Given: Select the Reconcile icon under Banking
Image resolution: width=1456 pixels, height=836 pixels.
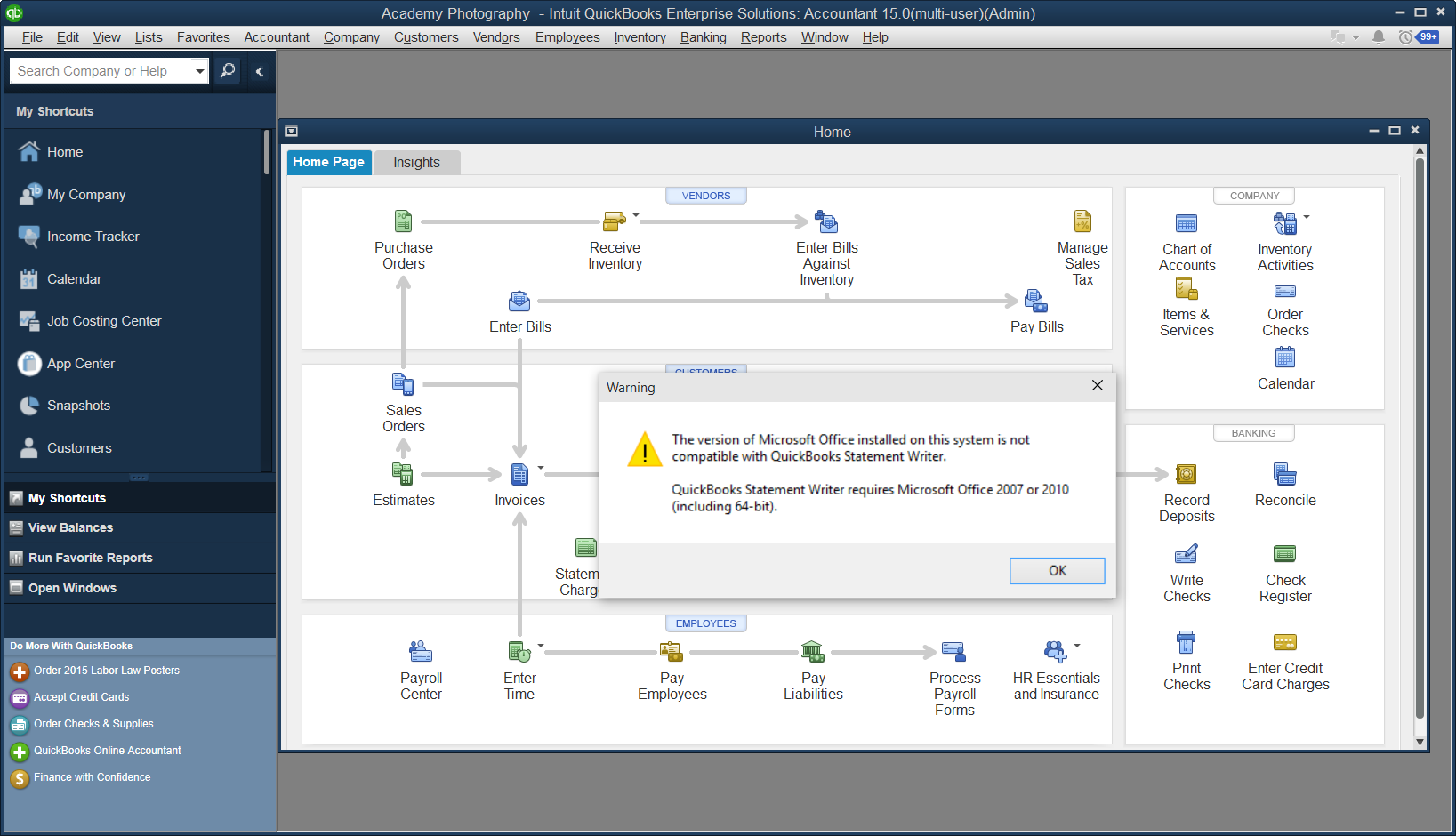Looking at the screenshot, I should point(1284,474).
